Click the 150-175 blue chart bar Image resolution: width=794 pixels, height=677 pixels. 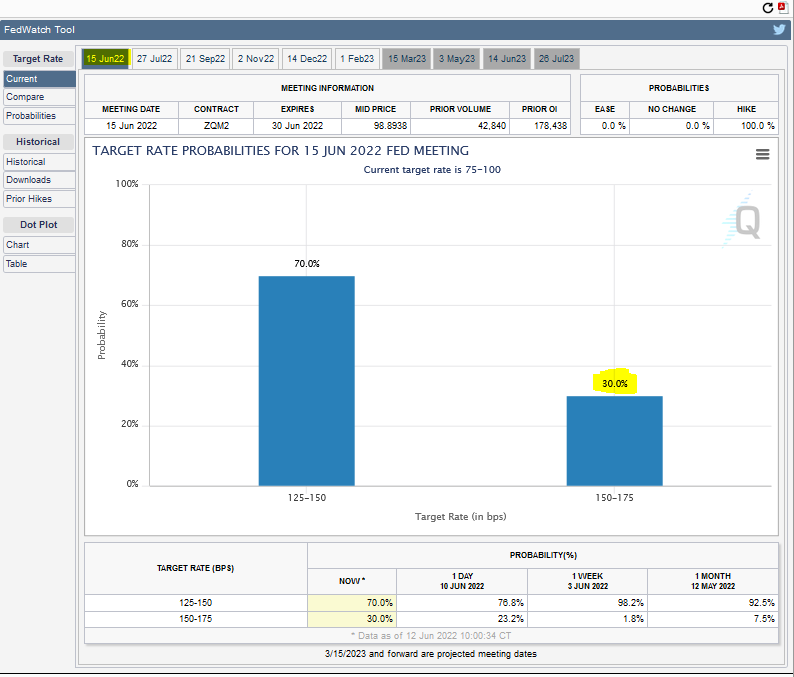[x=614, y=441]
